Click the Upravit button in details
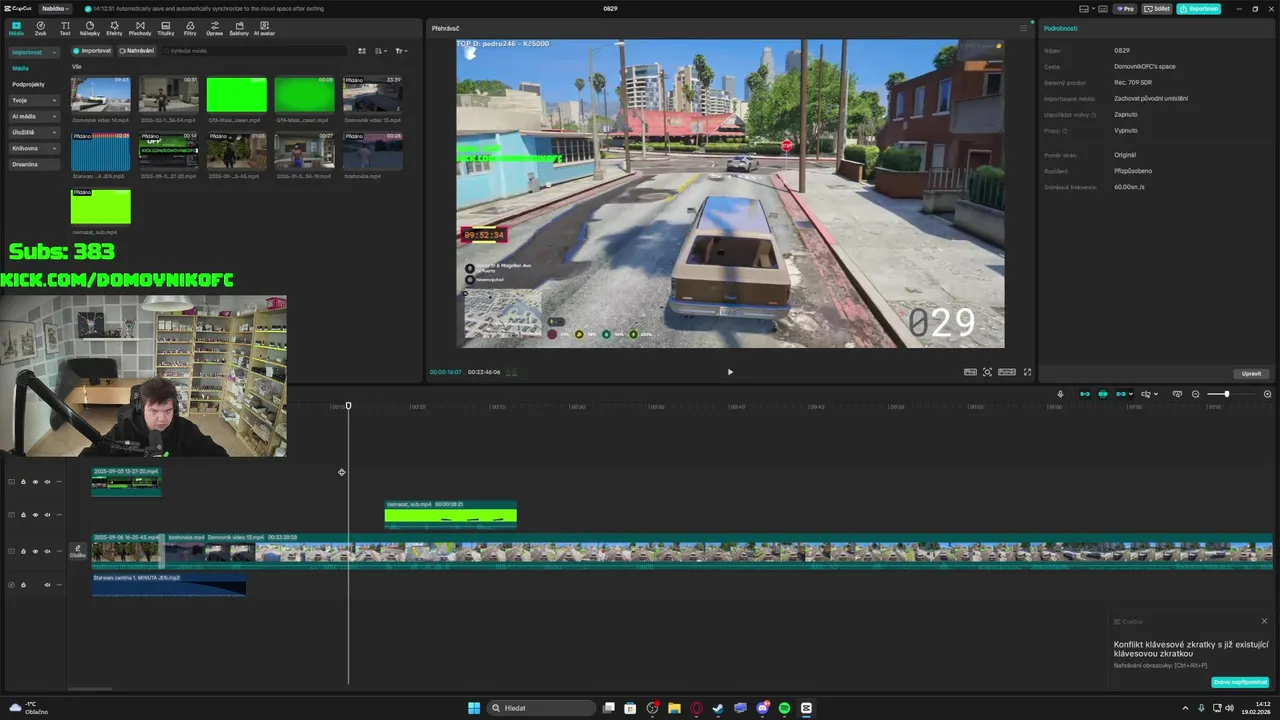The height and width of the screenshot is (720, 1280). point(1251,373)
